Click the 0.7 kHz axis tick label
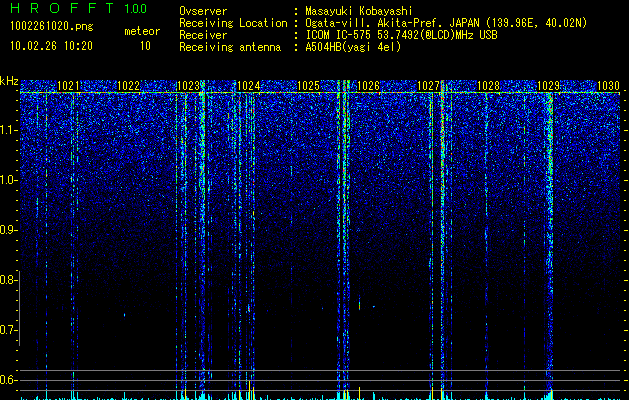The width and height of the screenshot is (629, 400). click(x=8, y=330)
